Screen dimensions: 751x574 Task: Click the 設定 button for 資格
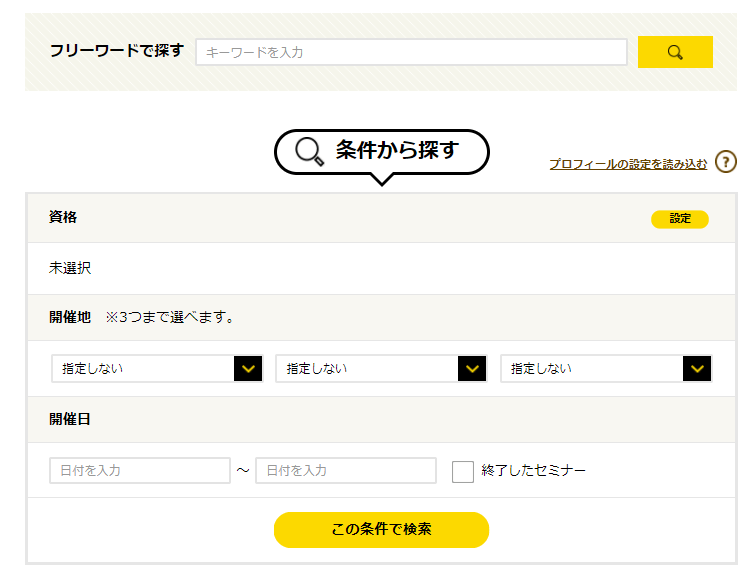point(680,219)
